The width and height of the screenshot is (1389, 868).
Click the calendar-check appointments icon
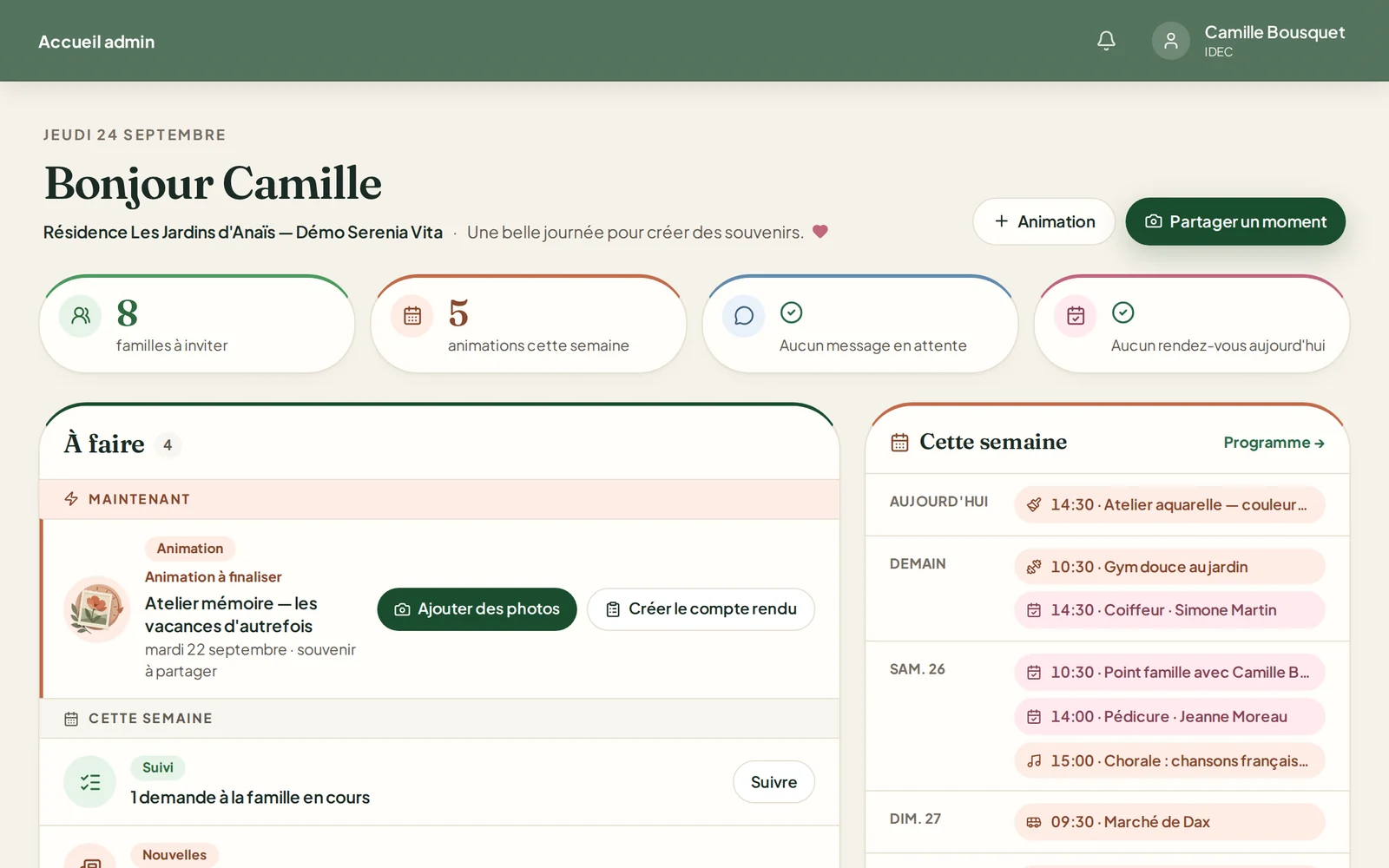1076,315
